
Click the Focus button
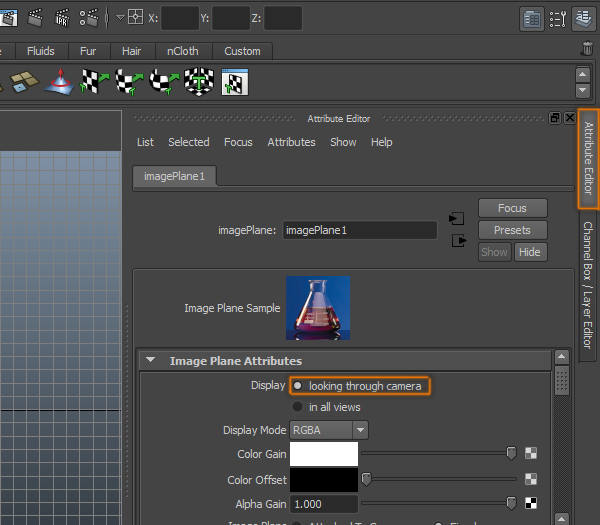click(512, 208)
